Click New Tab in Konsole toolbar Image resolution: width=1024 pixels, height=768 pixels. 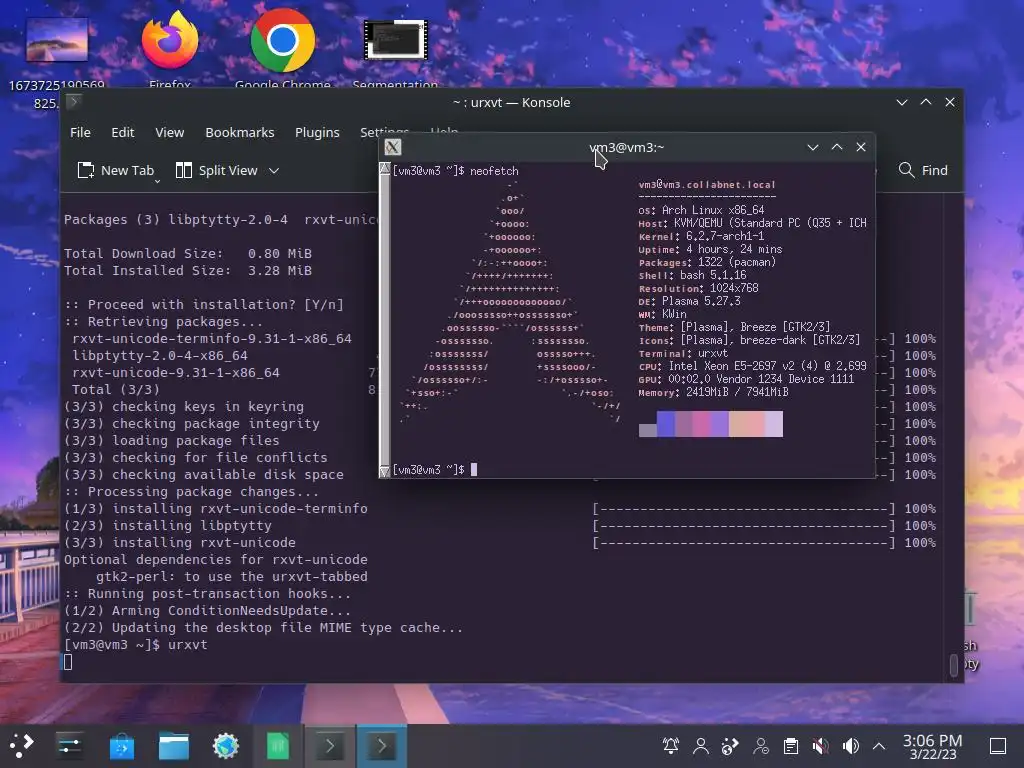pyautogui.click(x=116, y=170)
